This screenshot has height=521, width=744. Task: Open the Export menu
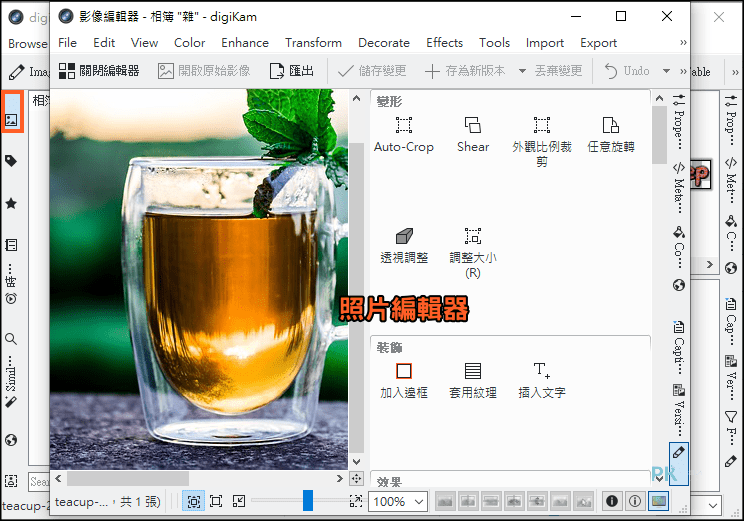point(598,43)
